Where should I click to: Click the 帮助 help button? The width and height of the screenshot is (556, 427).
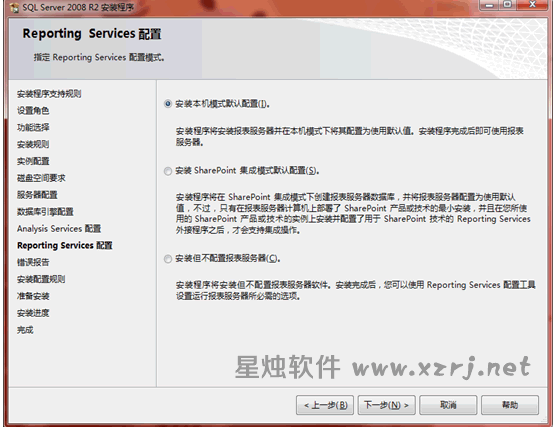[x=510, y=405]
